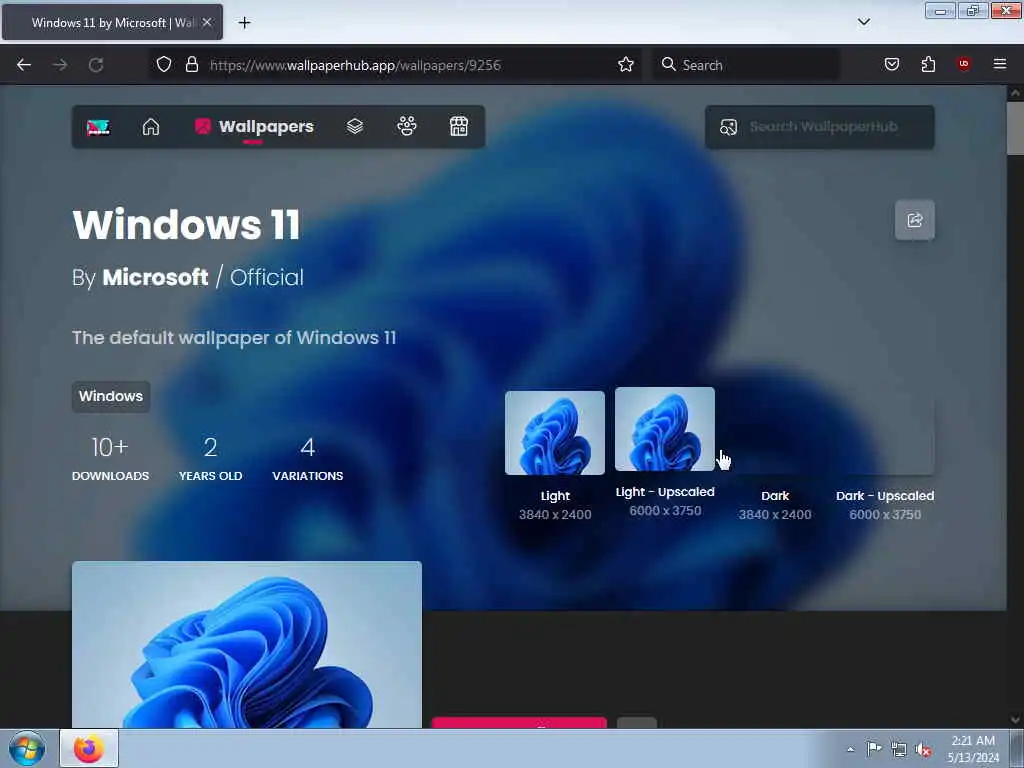Open the Windows Start orb

click(27, 749)
